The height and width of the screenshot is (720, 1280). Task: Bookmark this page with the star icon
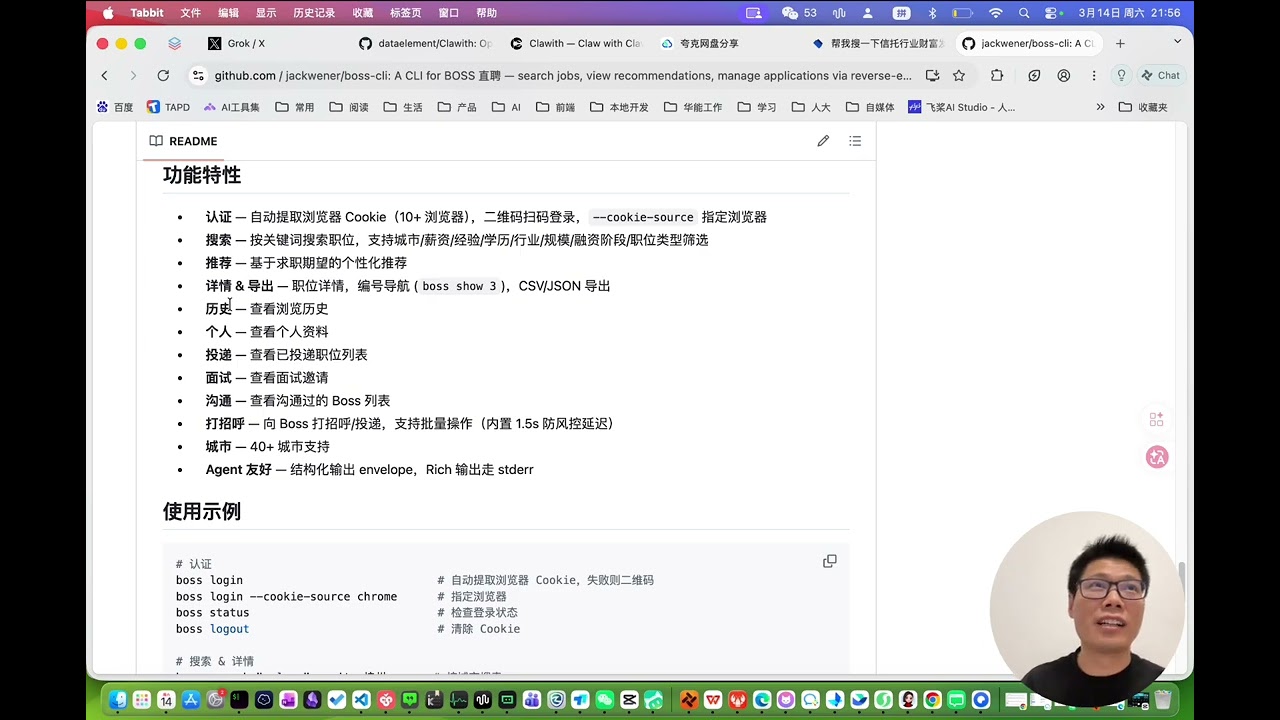[x=959, y=75]
